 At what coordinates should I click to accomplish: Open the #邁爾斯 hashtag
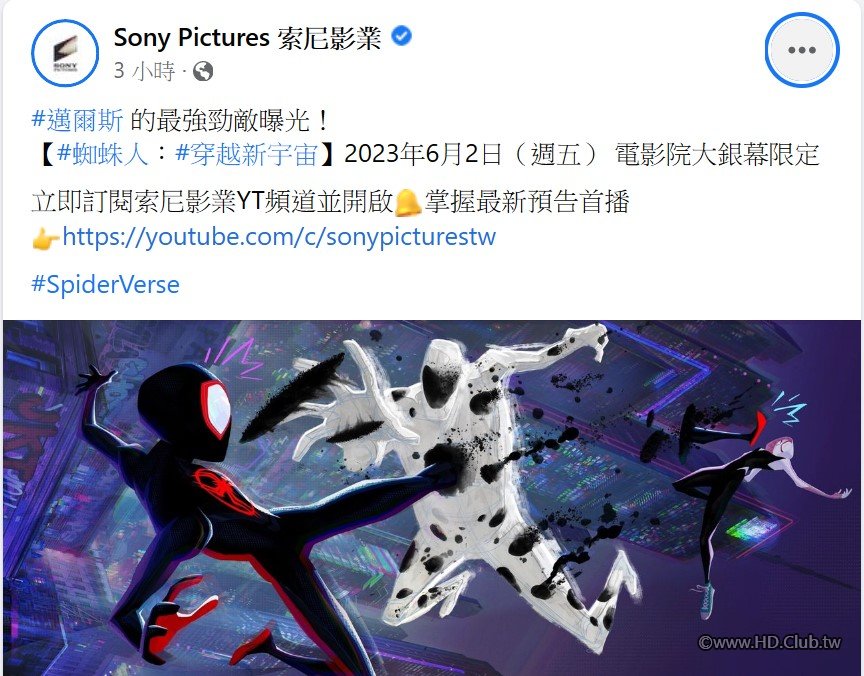[x=78, y=120]
